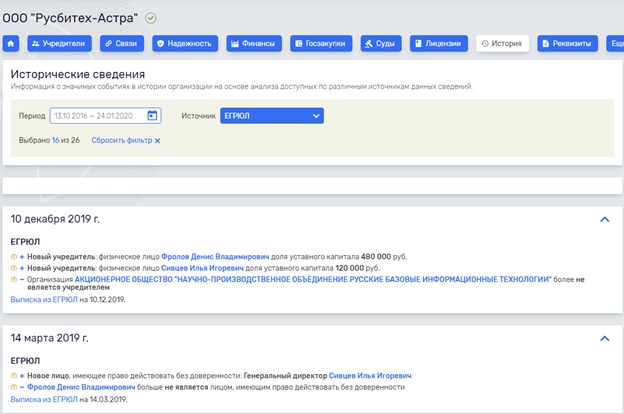Viewport: 624px width, 414px height.
Task: Open the Учредители tab
Action: click(x=59, y=43)
